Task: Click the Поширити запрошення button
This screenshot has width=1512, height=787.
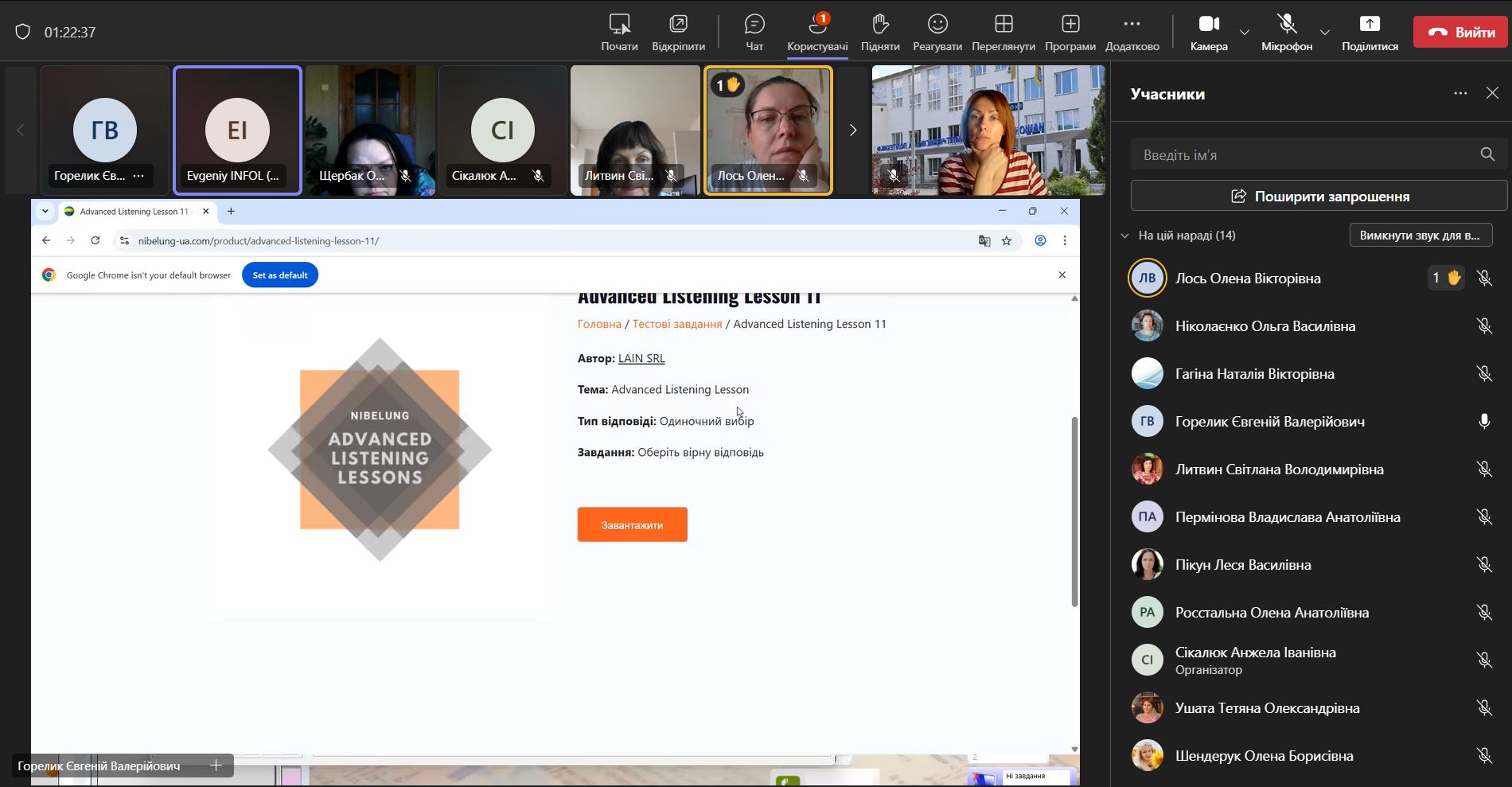Action: (1319, 196)
